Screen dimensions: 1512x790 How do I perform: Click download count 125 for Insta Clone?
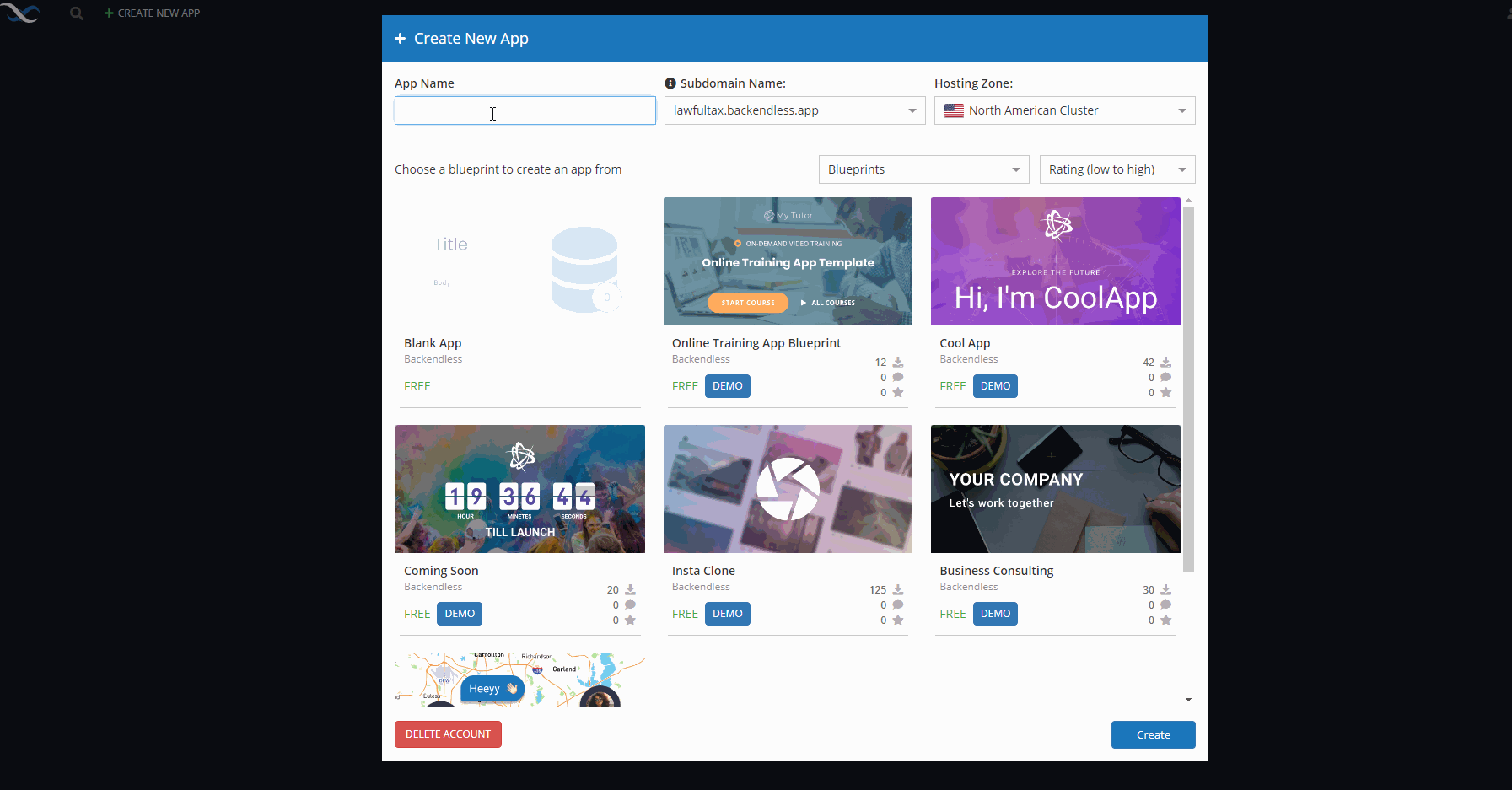click(878, 590)
